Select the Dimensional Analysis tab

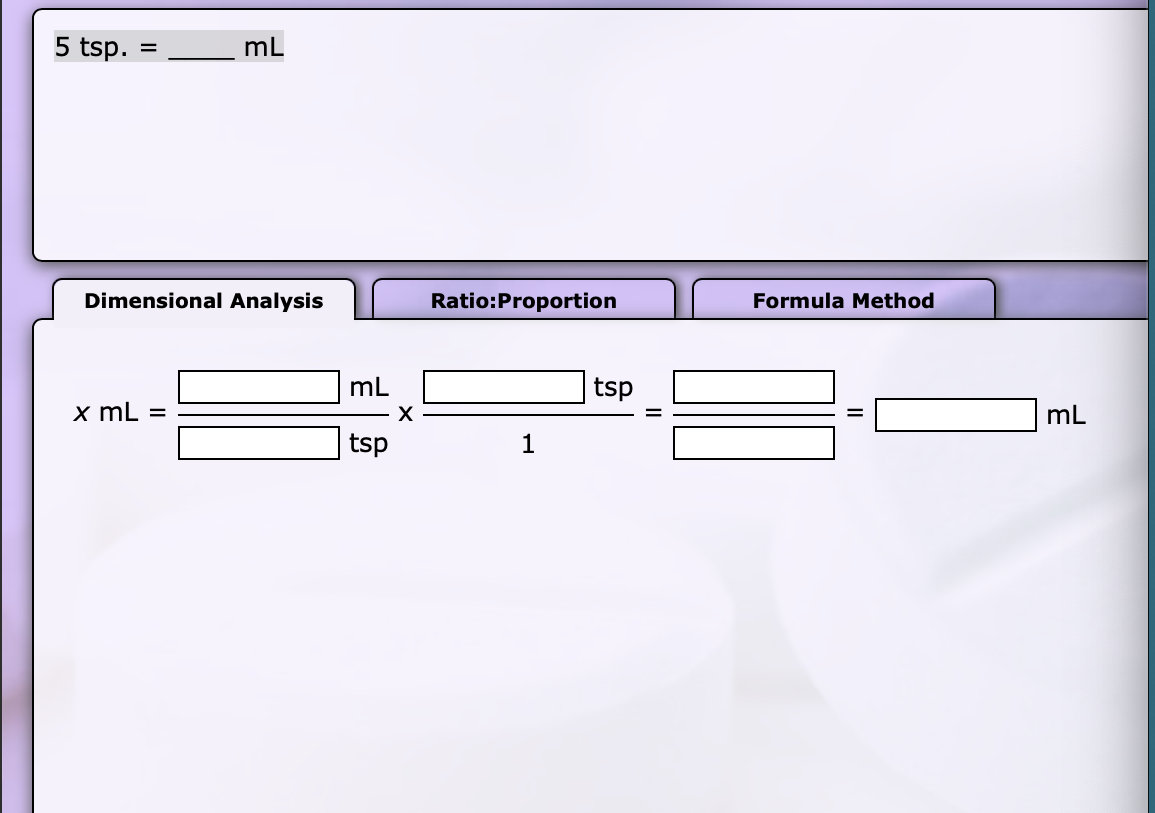(x=202, y=300)
